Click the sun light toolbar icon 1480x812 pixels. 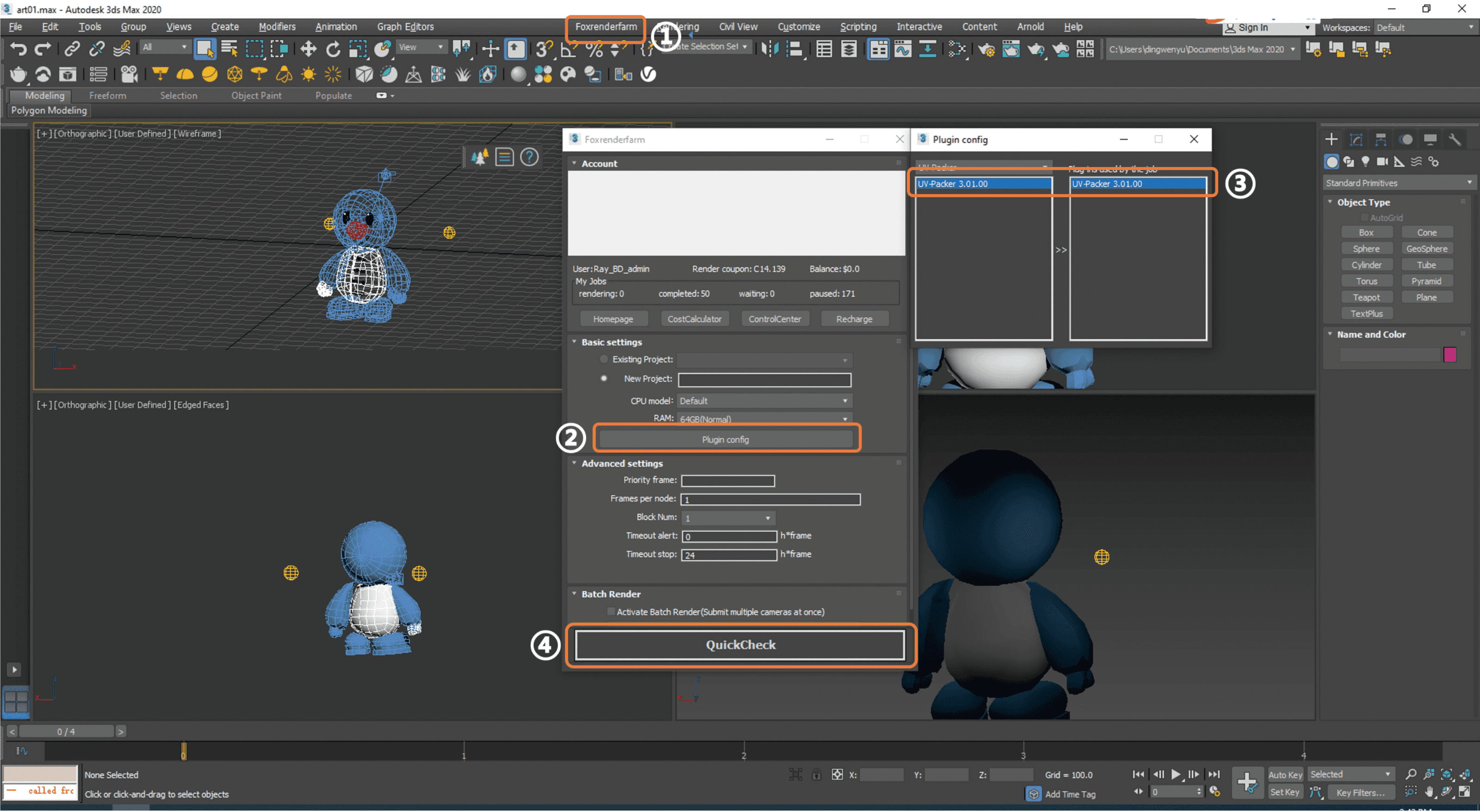pyautogui.click(x=308, y=74)
